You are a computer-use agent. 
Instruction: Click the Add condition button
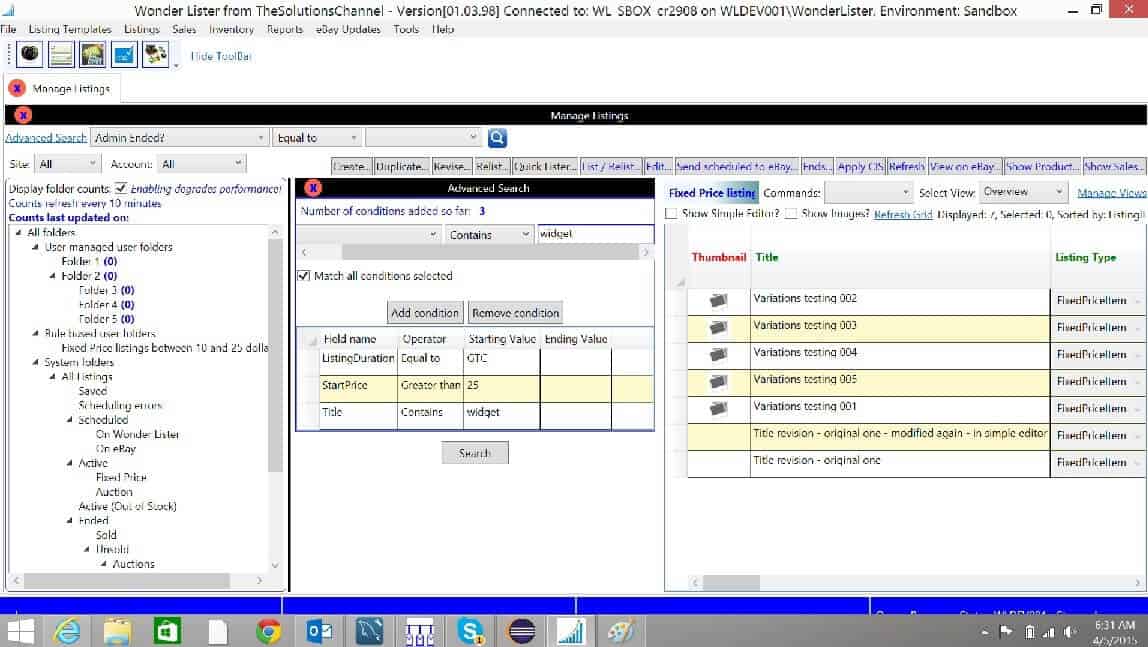pos(425,313)
